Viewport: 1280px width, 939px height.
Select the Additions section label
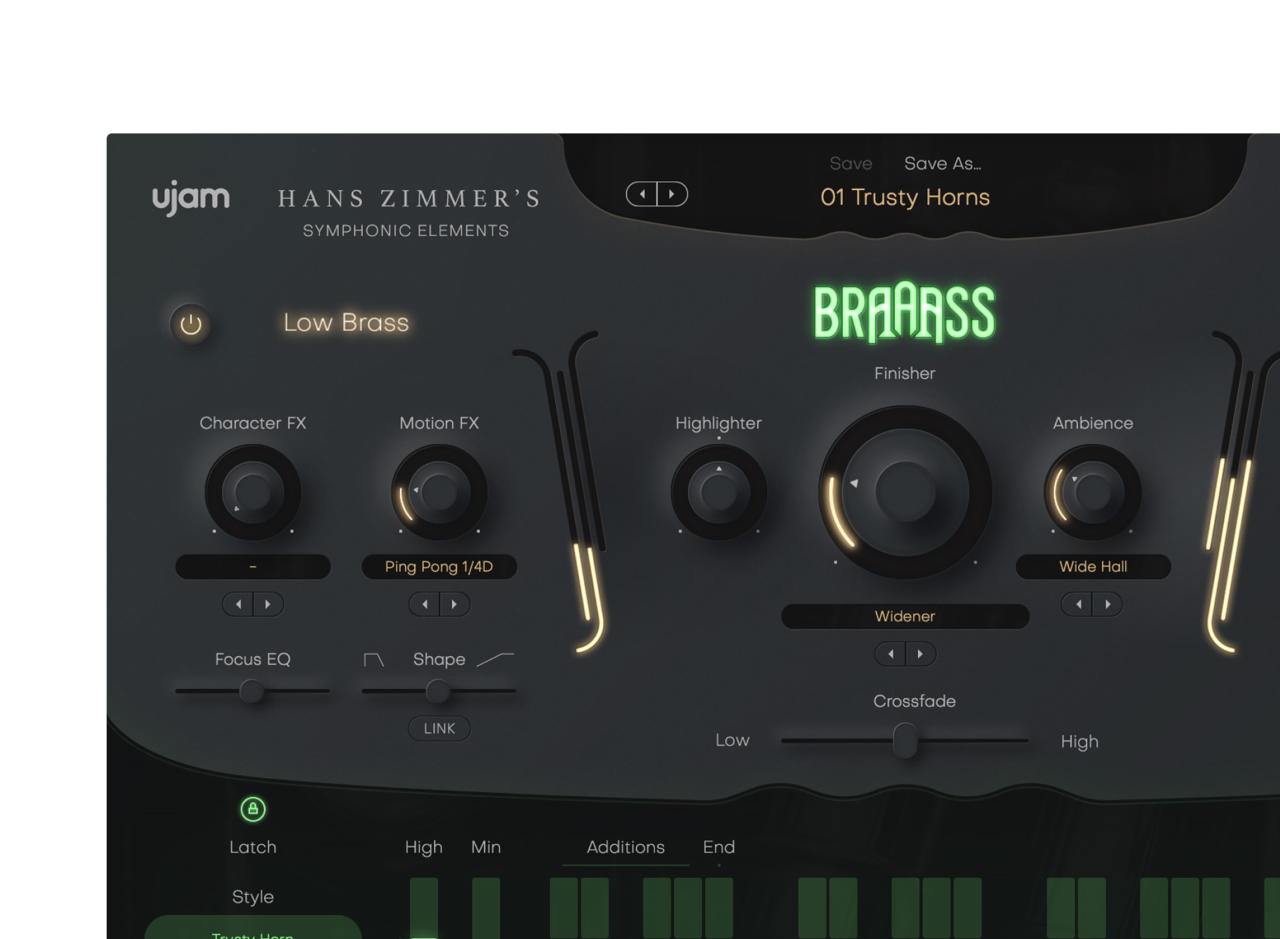point(626,847)
